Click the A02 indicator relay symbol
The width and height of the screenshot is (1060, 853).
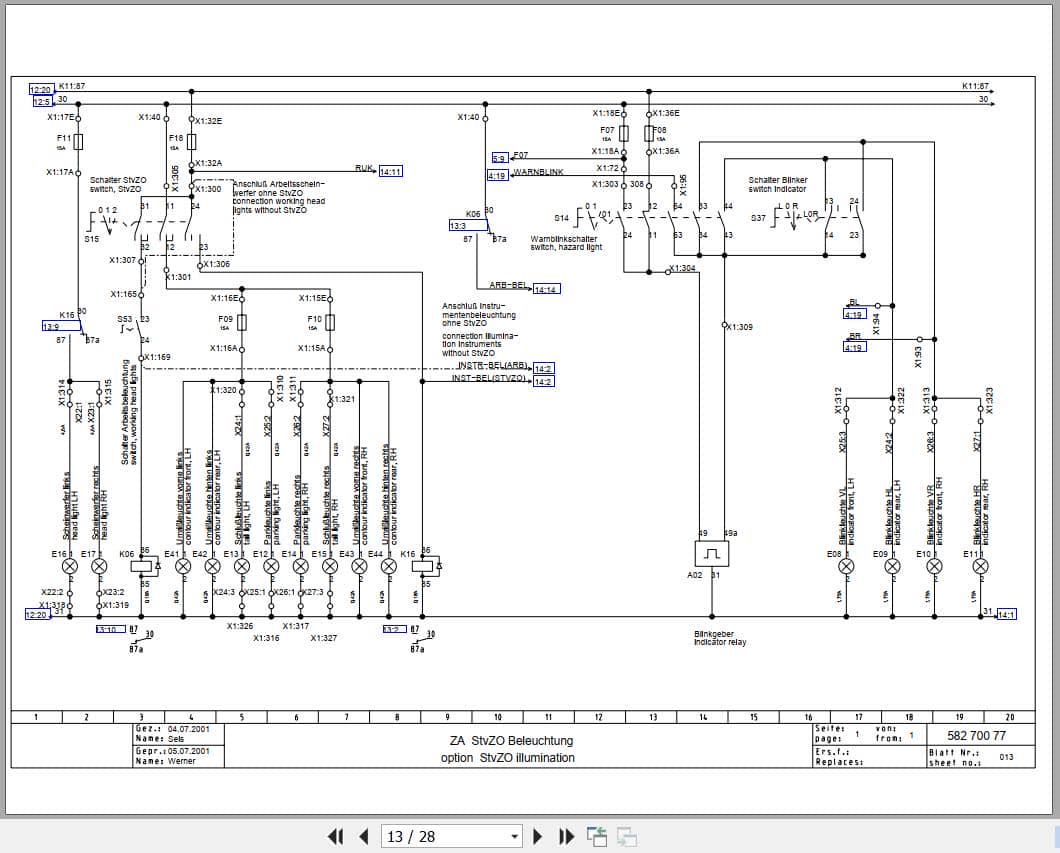coord(712,554)
